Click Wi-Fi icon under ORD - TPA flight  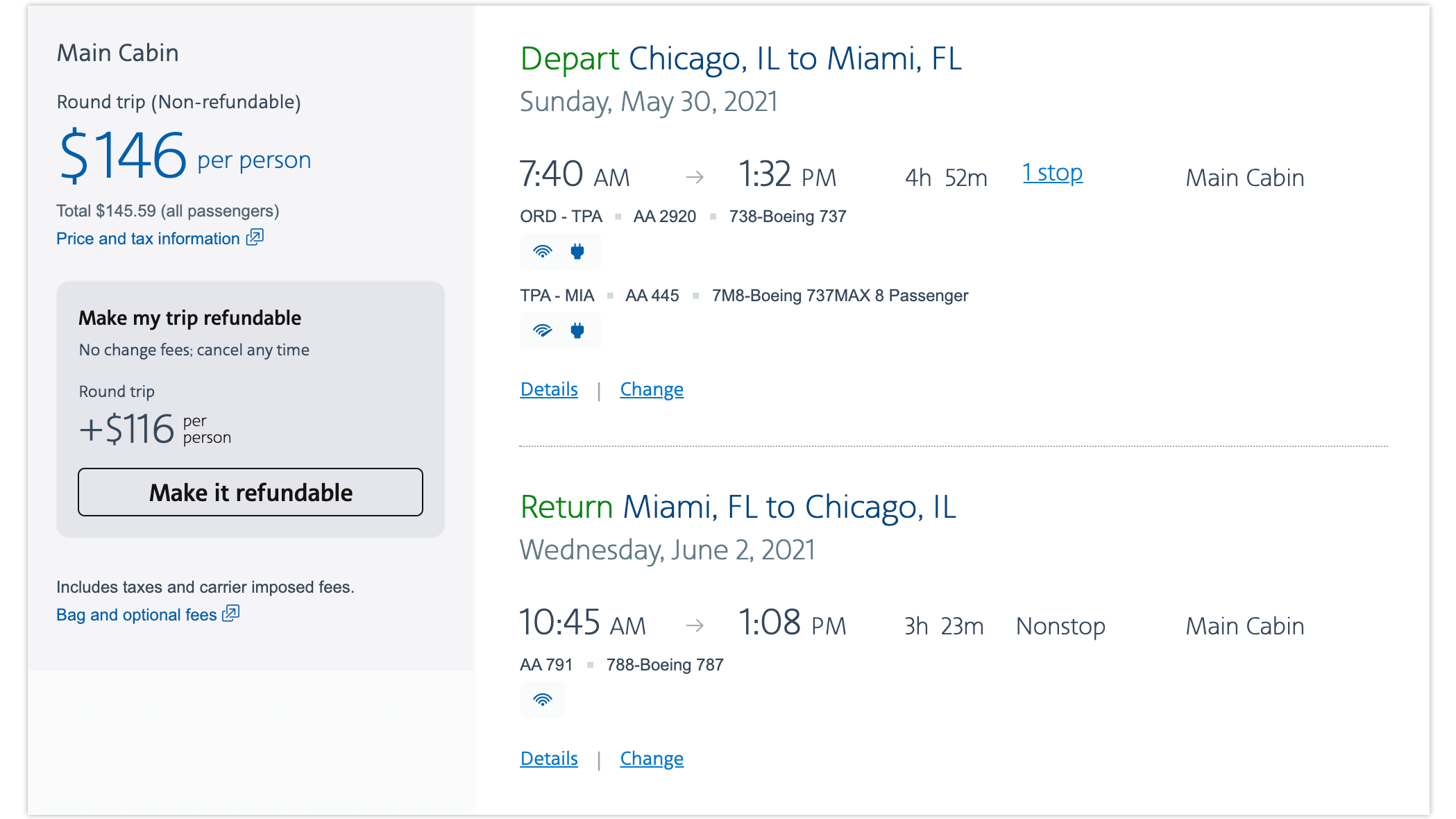point(543,251)
